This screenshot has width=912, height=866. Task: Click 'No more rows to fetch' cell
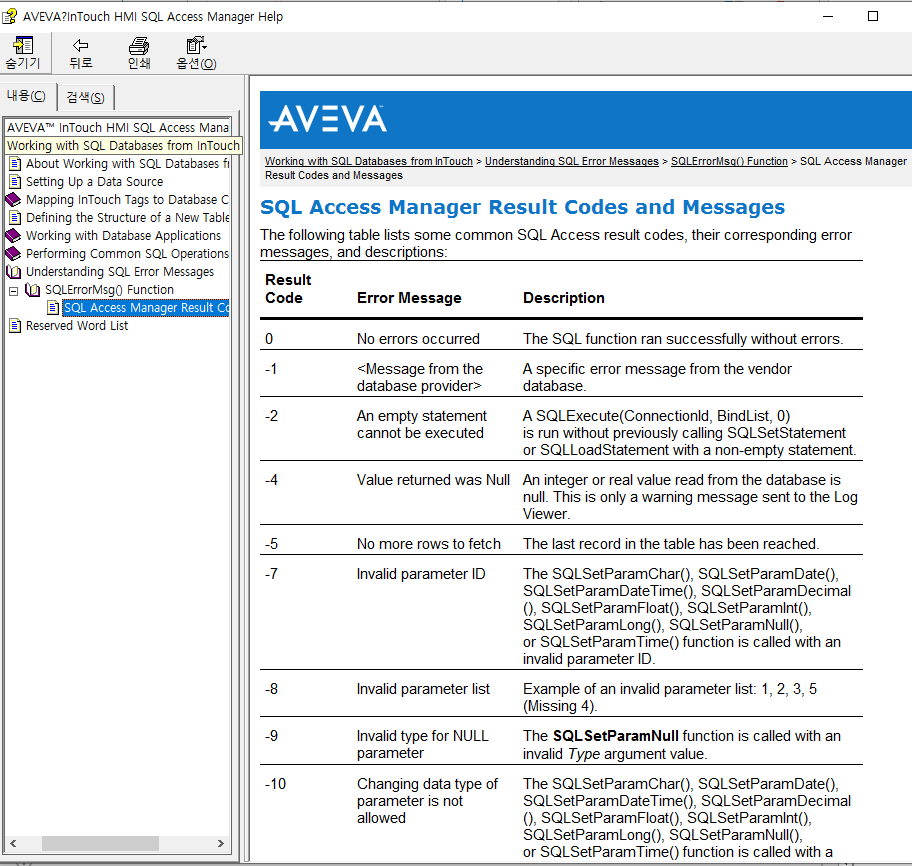coord(429,544)
